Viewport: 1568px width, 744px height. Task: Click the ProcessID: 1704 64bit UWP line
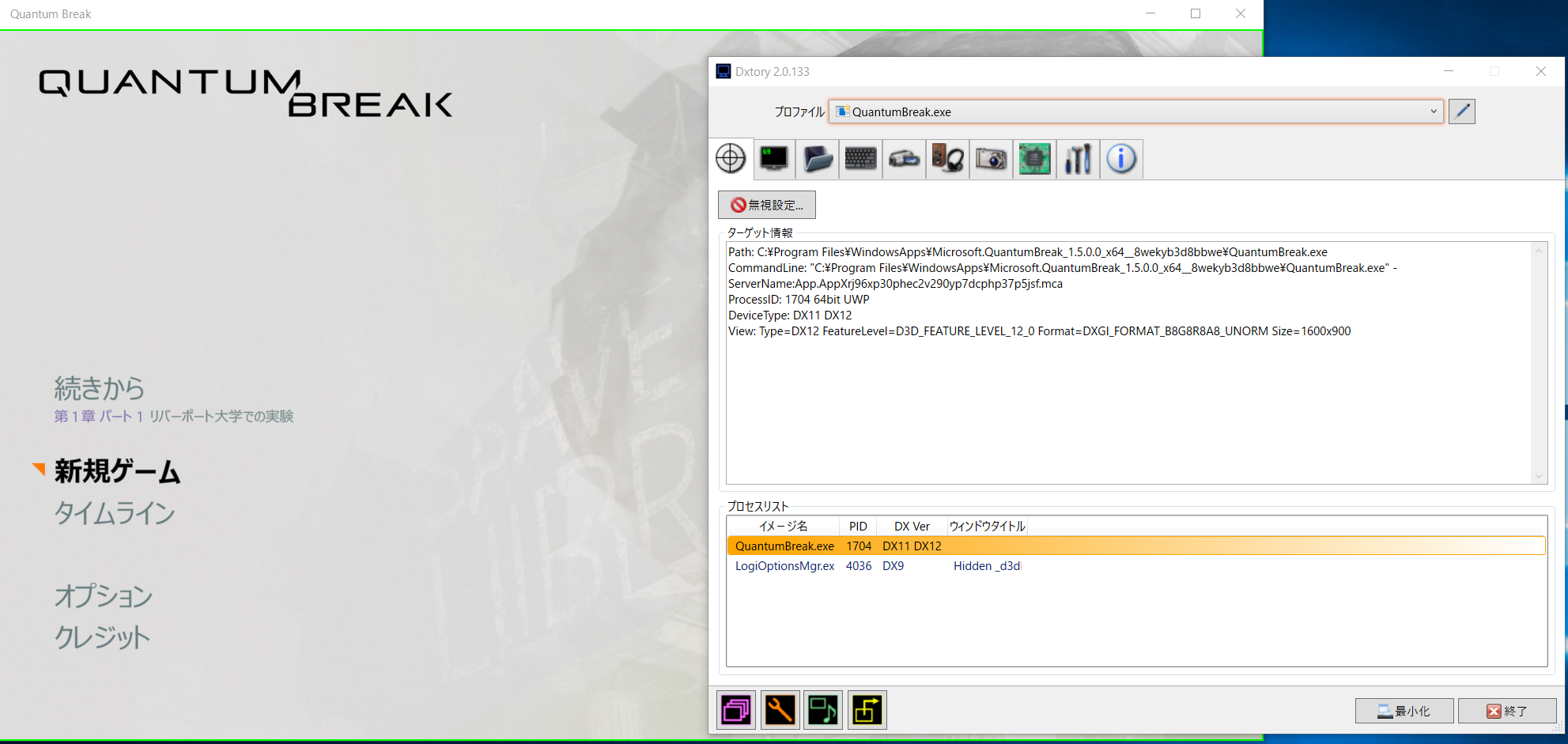point(799,300)
